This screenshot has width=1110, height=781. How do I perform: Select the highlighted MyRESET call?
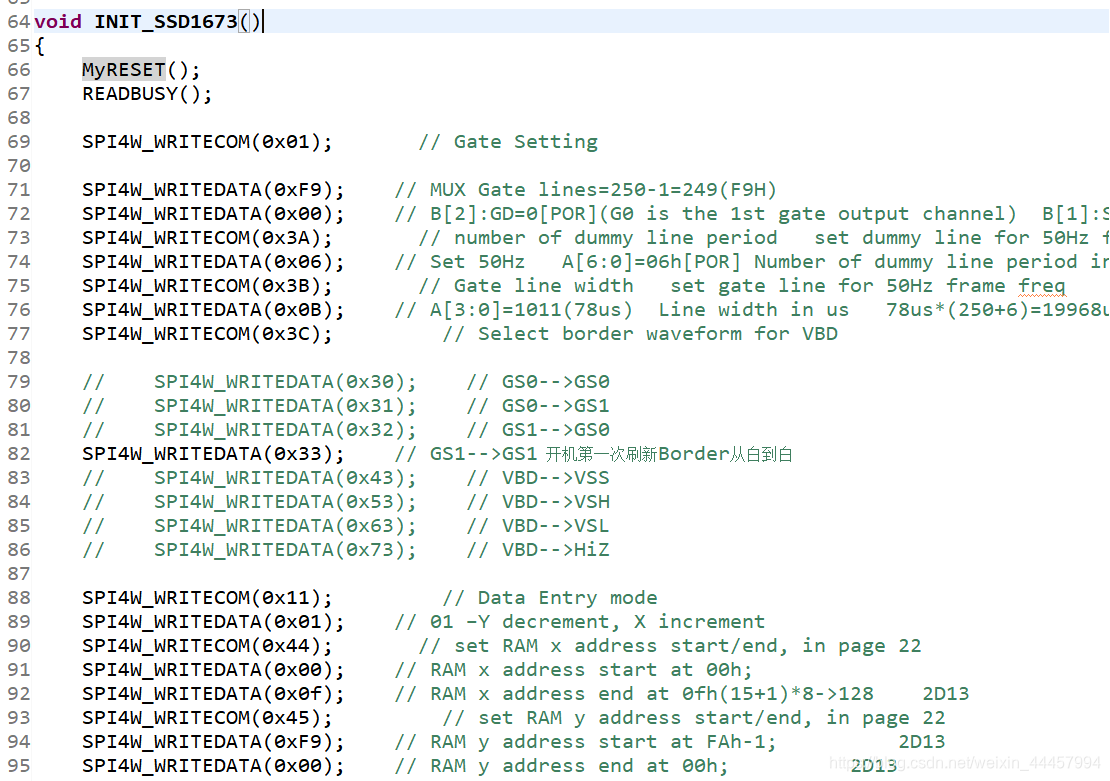pos(124,69)
